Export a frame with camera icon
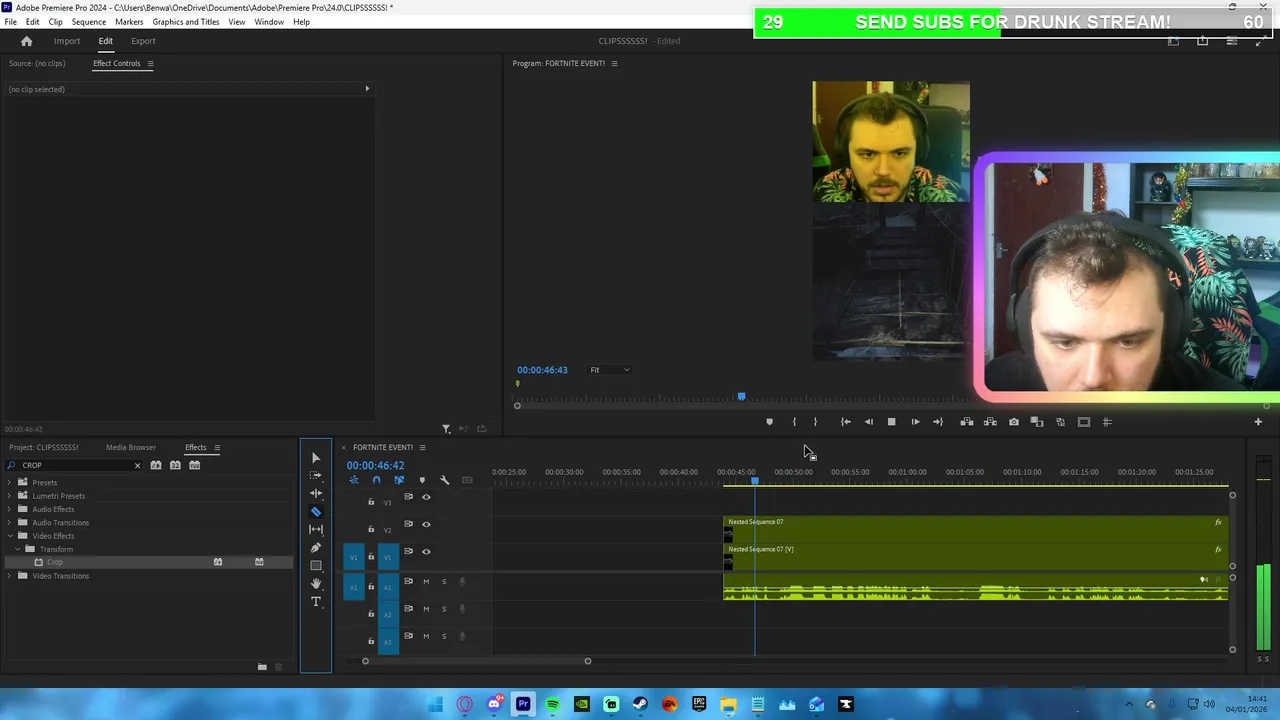Screen dimensions: 1280x720 (x=1013, y=422)
